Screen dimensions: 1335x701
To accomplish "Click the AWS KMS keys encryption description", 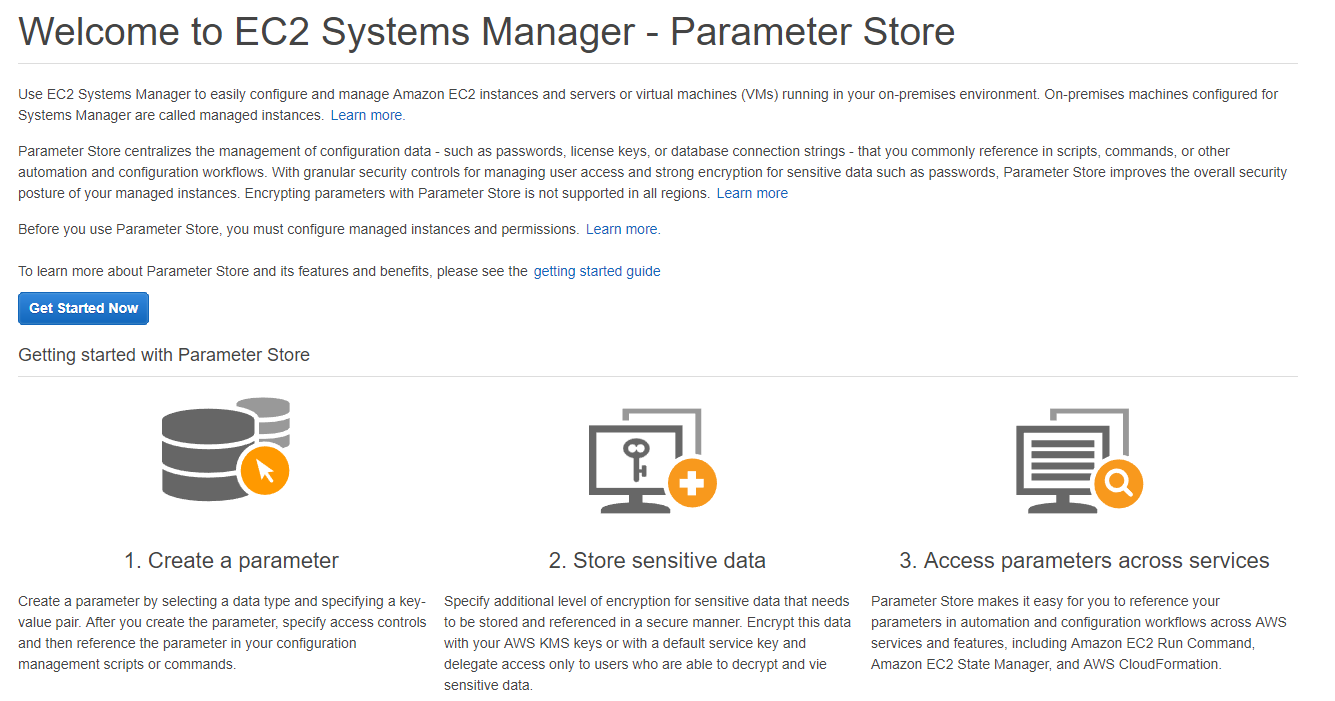I will (x=647, y=643).
